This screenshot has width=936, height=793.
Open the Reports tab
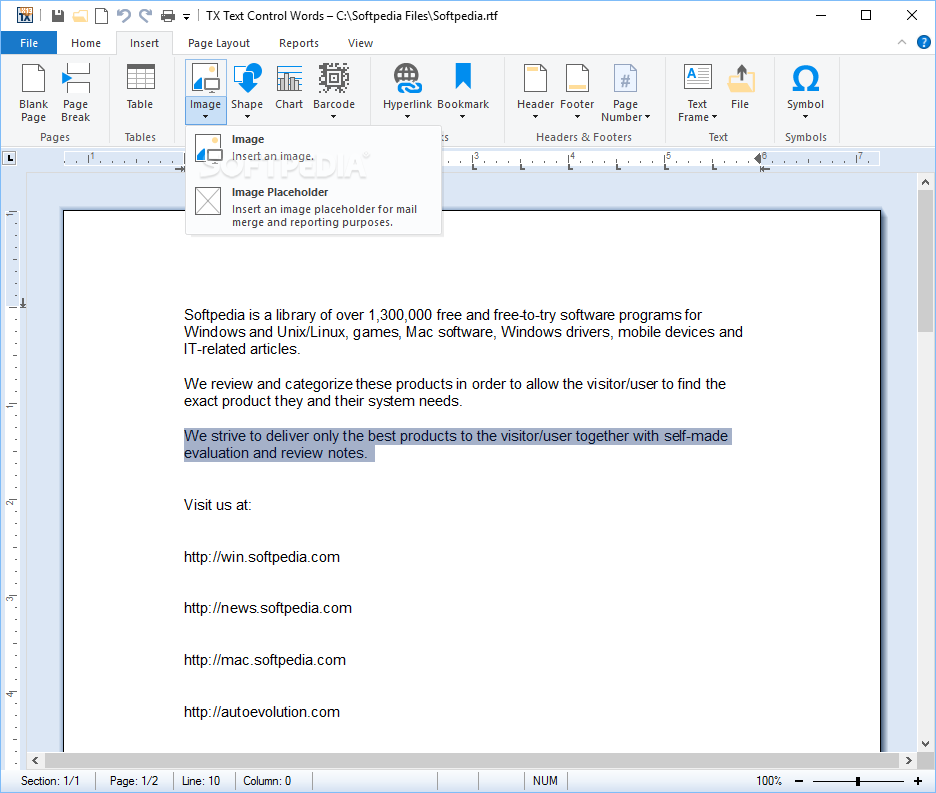(298, 43)
